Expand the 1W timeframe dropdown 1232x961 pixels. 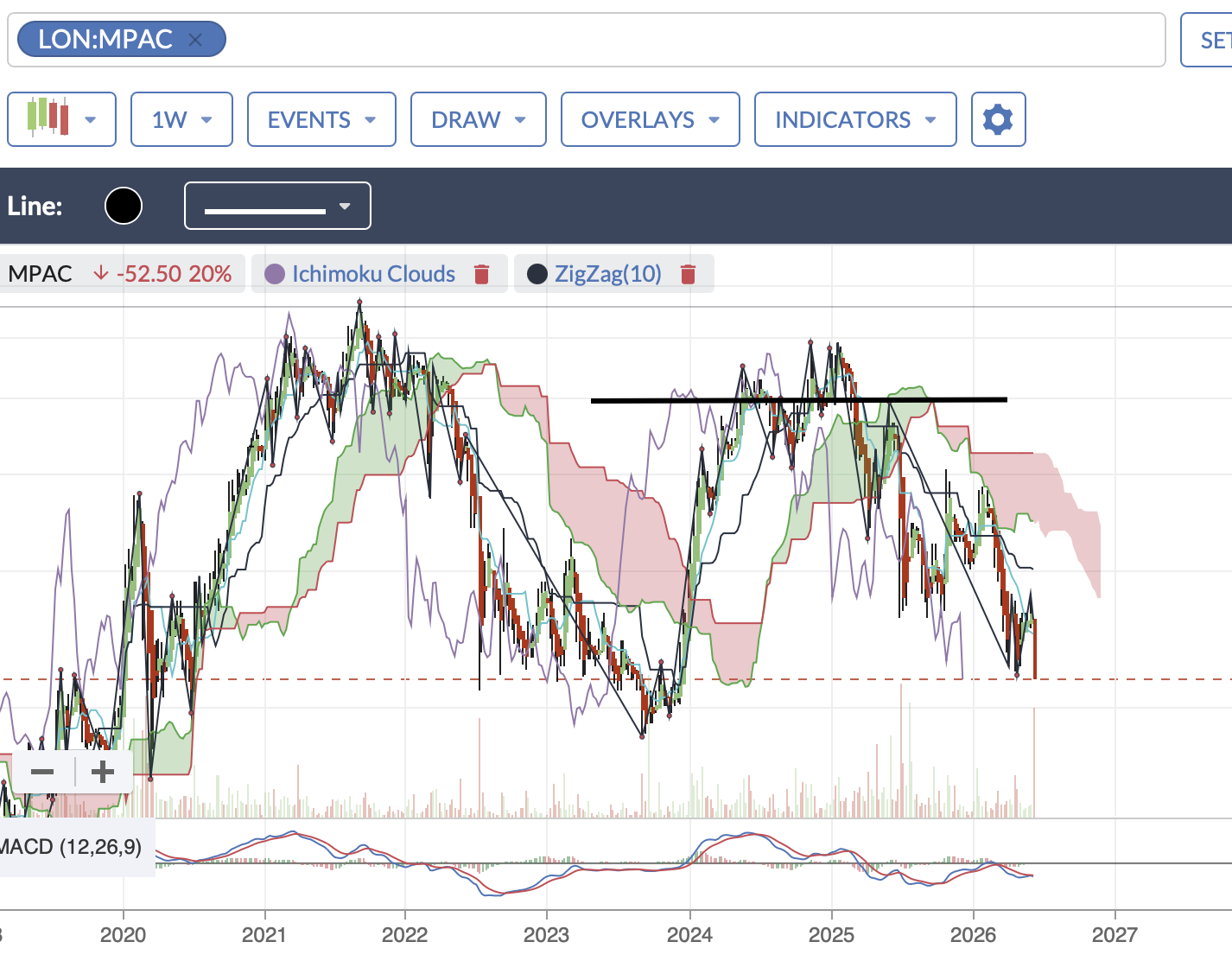point(181,119)
